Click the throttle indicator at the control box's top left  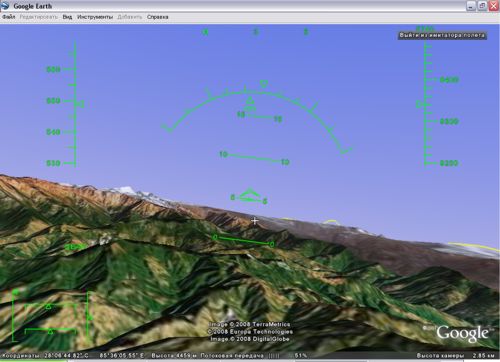click(15, 292)
